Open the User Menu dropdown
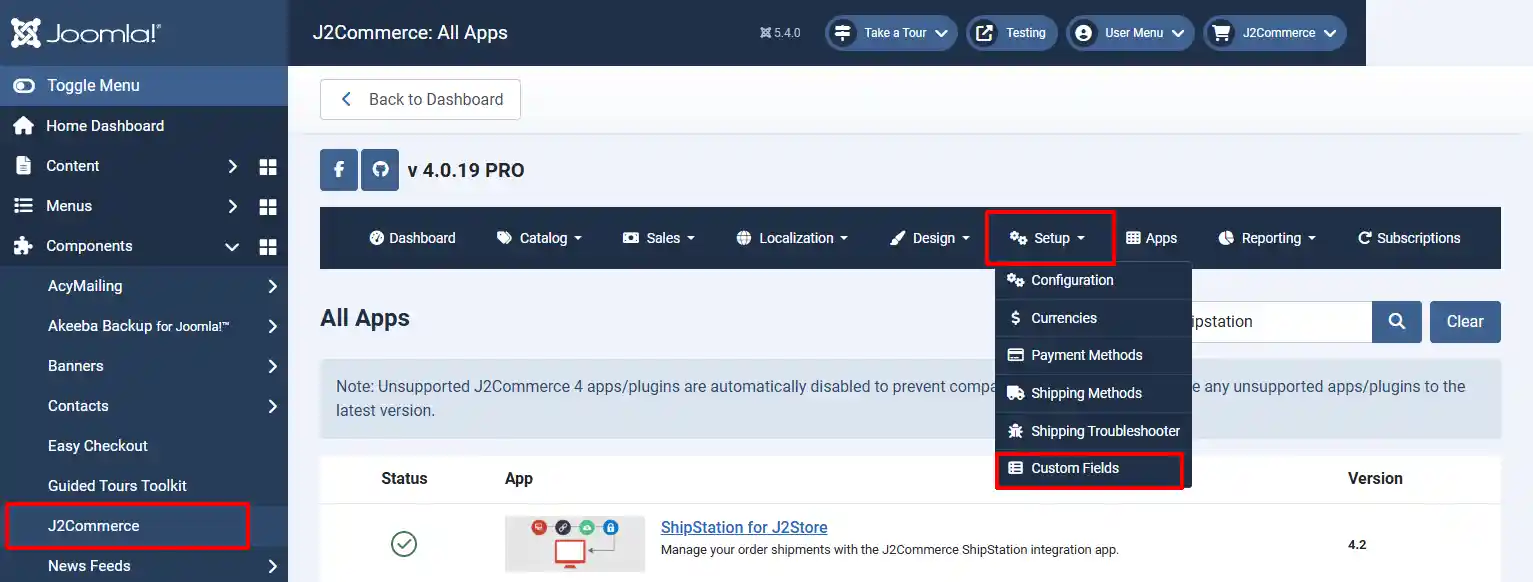 click(x=1130, y=33)
